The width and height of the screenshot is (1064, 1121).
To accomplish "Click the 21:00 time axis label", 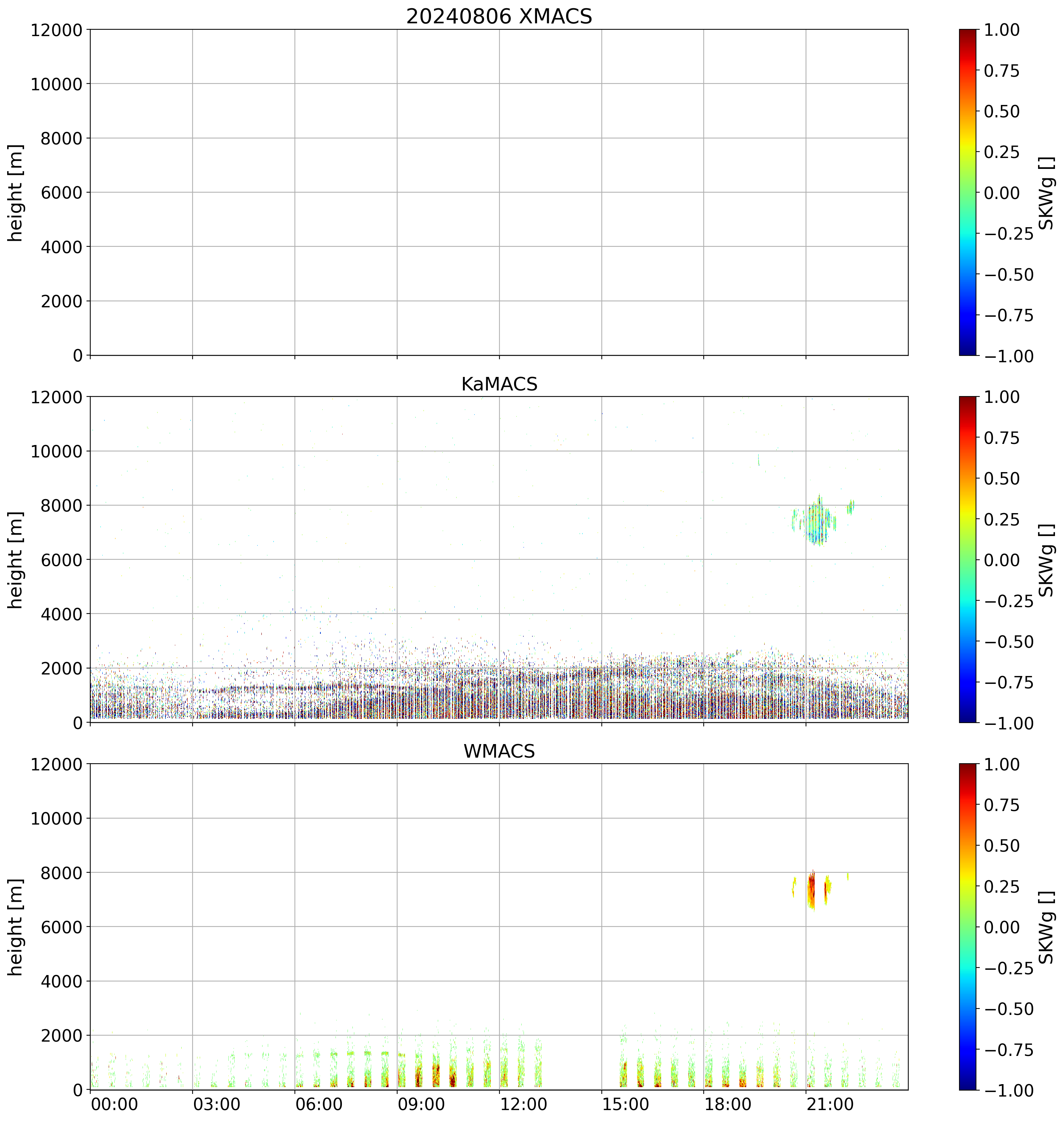I will (830, 1104).
